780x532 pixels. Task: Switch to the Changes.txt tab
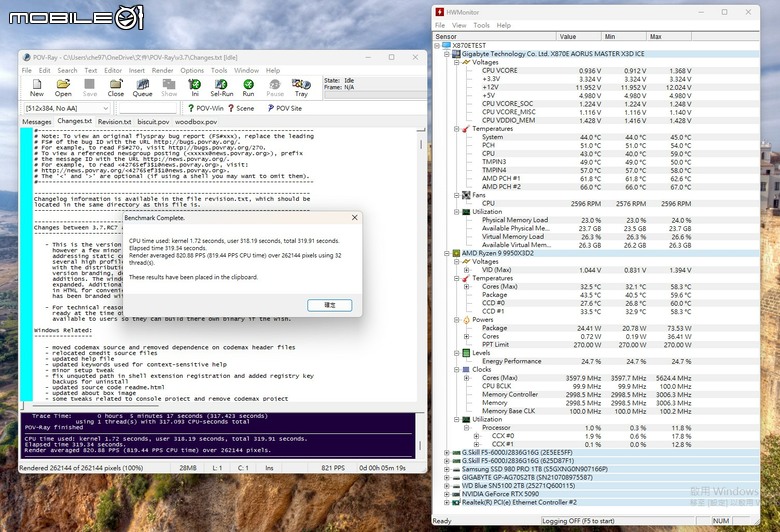75,121
